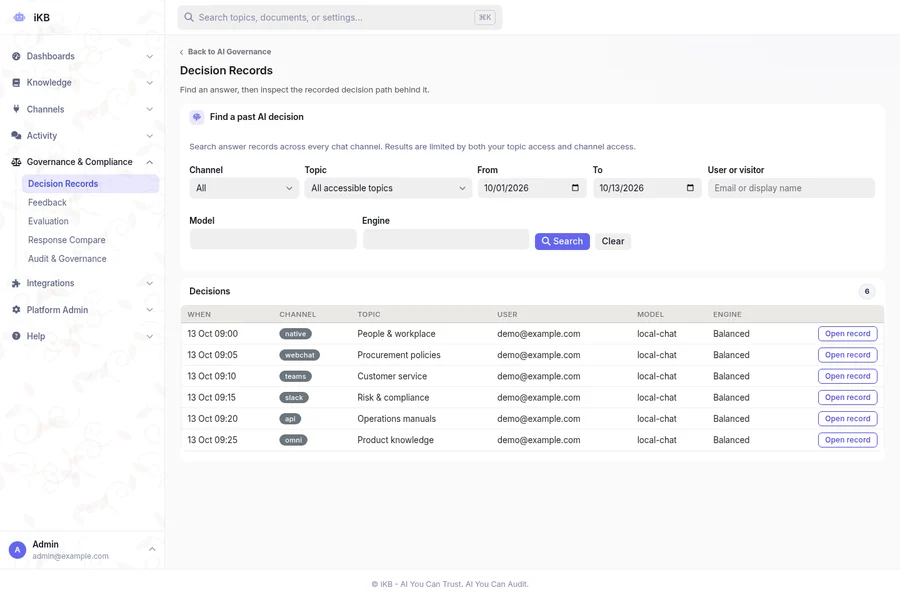
Task: Click the Search button
Action: (x=562, y=241)
